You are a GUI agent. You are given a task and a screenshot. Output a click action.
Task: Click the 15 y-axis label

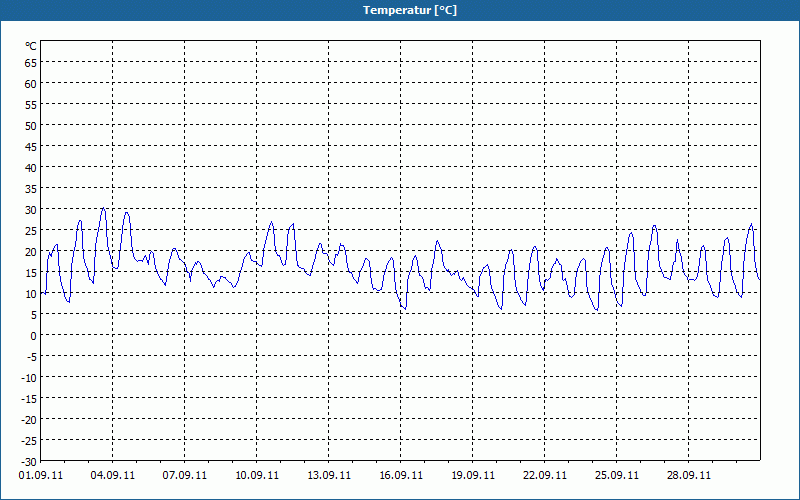(31, 272)
